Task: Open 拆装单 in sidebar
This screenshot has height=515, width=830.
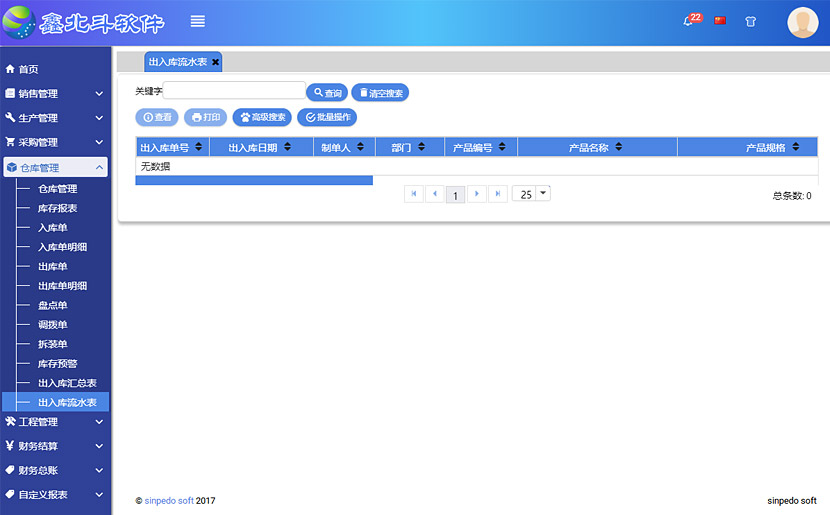Action: 52,344
